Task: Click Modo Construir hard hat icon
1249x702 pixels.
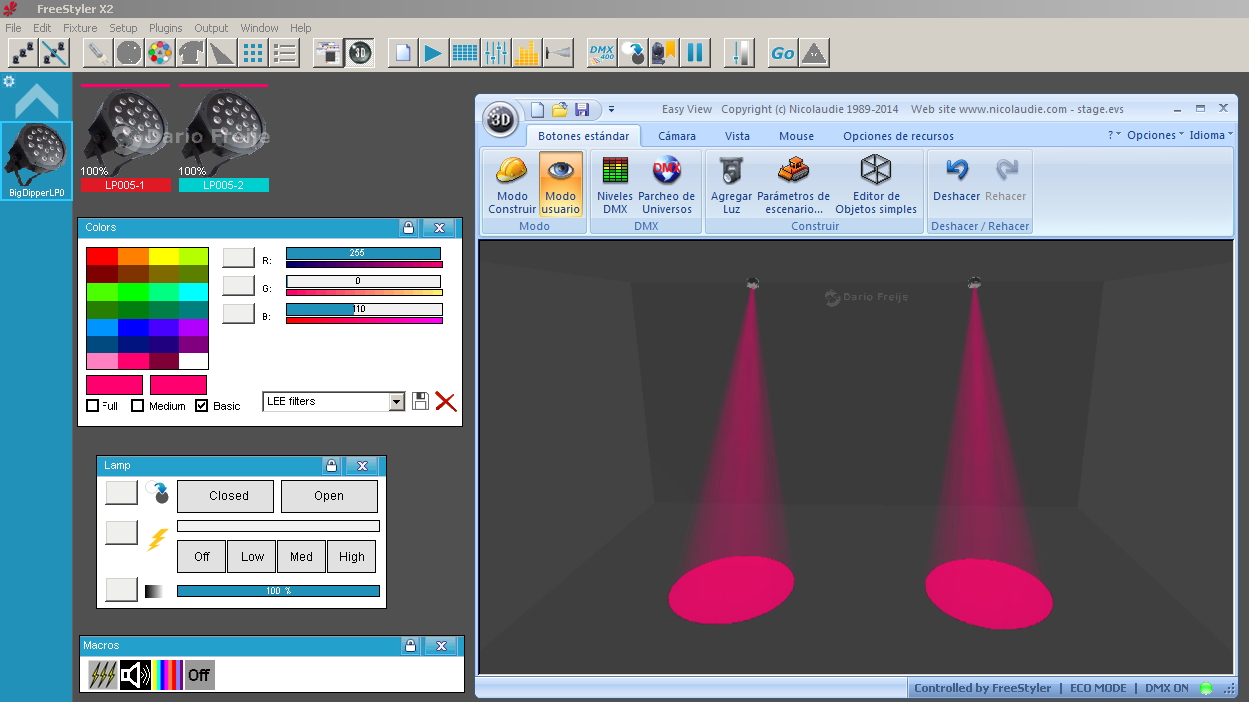Action: pyautogui.click(x=512, y=184)
